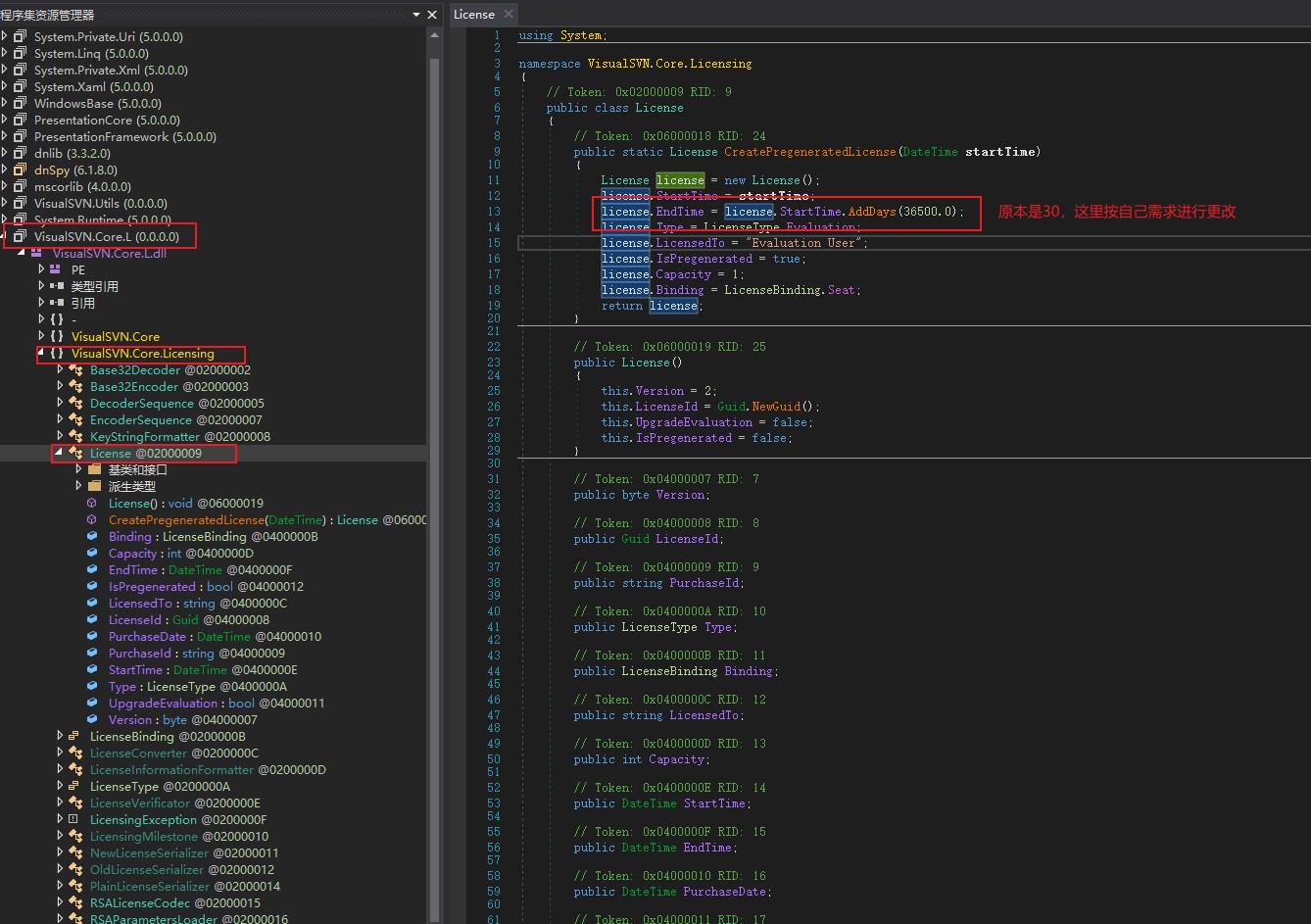Close the 程序集资源管理器 panel
The image size is (1311, 924).
(432, 15)
